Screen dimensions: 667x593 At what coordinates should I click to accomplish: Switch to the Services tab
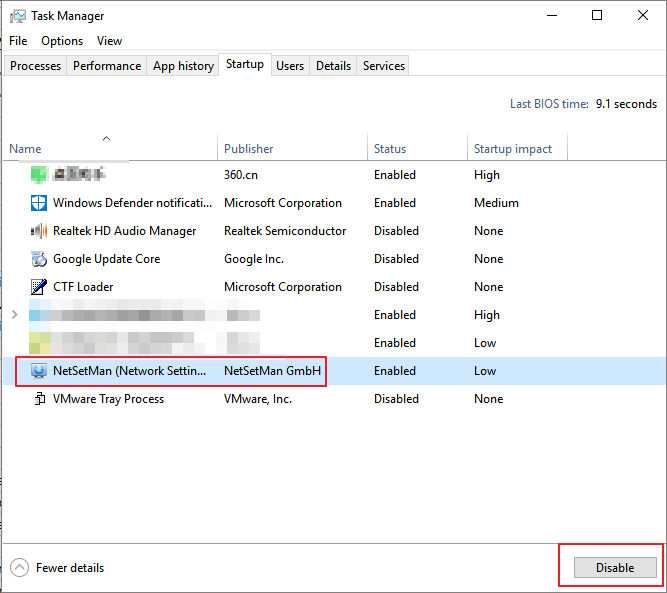click(x=384, y=66)
